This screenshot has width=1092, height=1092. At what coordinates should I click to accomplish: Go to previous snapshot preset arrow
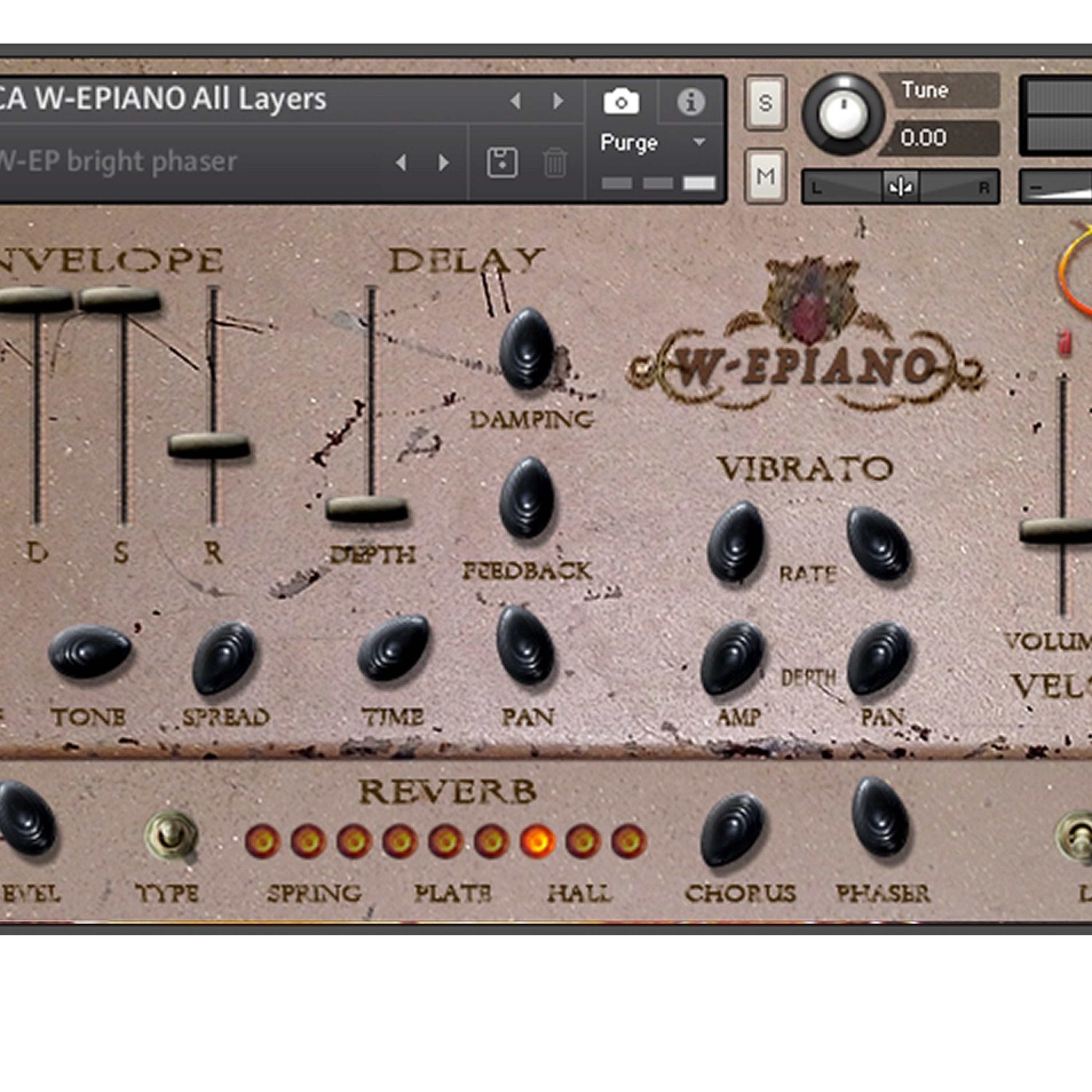click(401, 163)
